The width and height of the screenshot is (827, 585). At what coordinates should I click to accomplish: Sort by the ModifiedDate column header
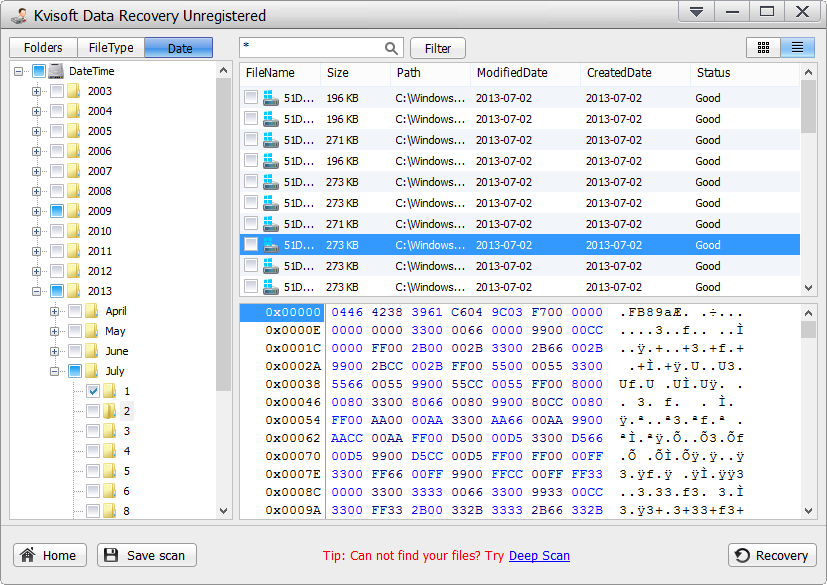point(525,73)
